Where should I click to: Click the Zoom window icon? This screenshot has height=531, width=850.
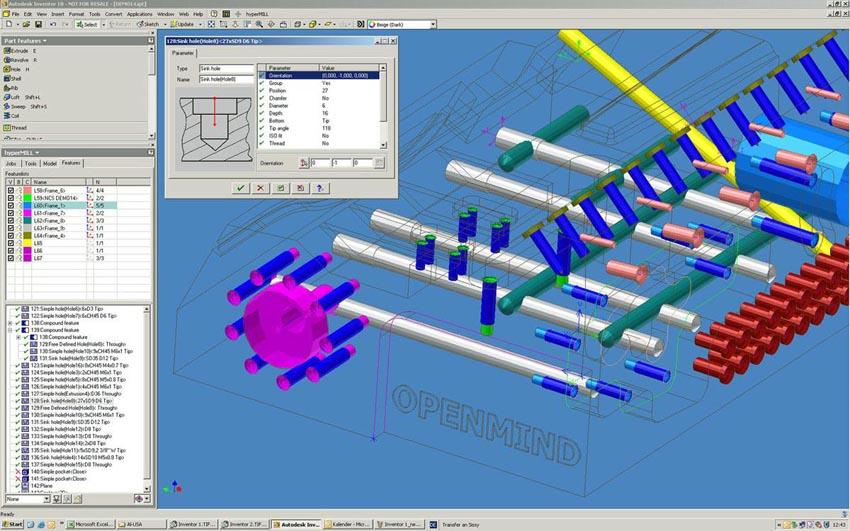(x=223, y=24)
